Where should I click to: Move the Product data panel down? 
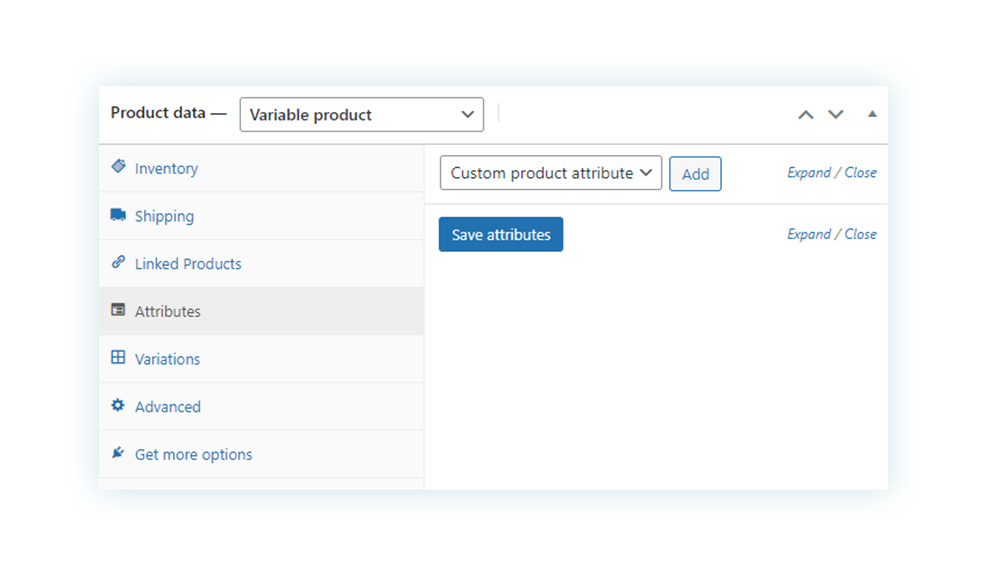[x=835, y=115]
